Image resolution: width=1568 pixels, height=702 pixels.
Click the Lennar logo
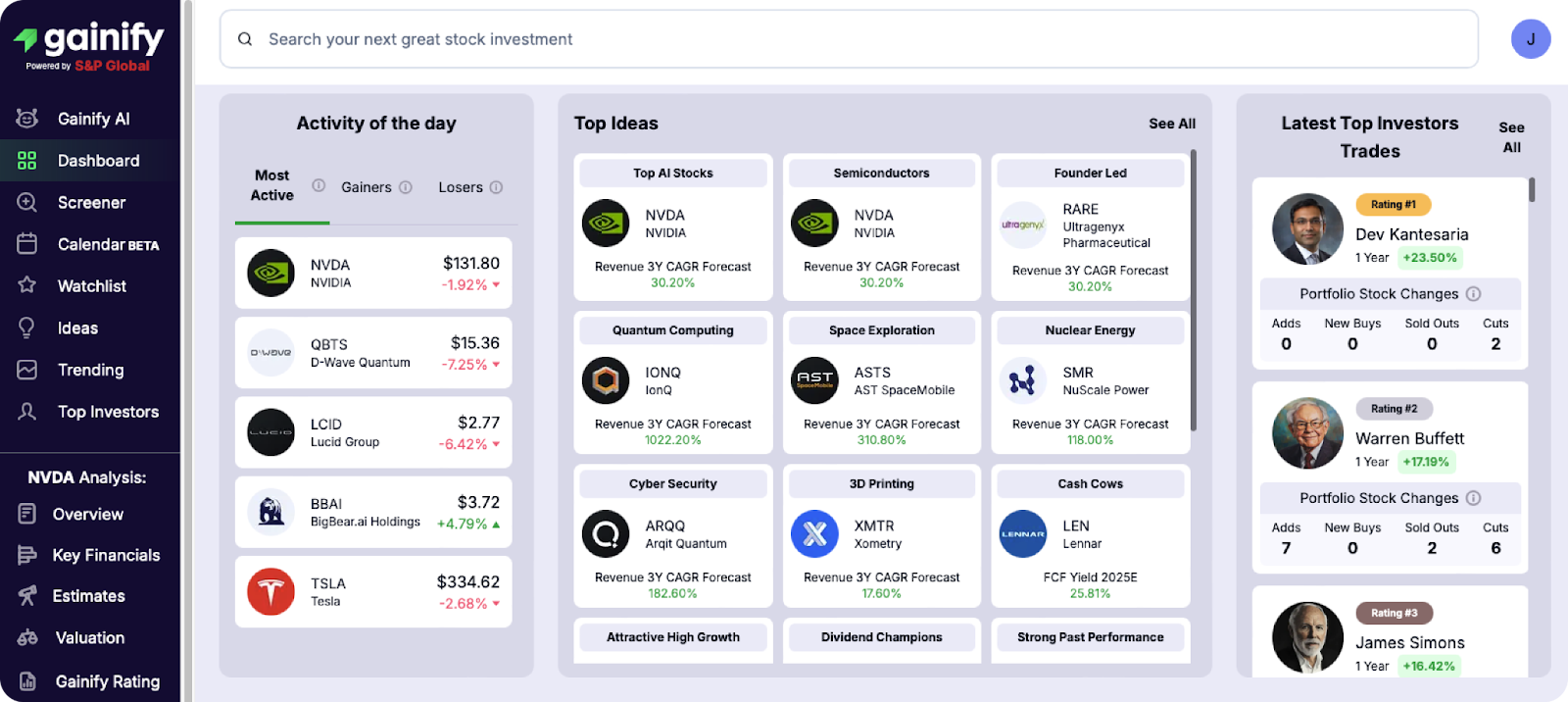click(1023, 534)
